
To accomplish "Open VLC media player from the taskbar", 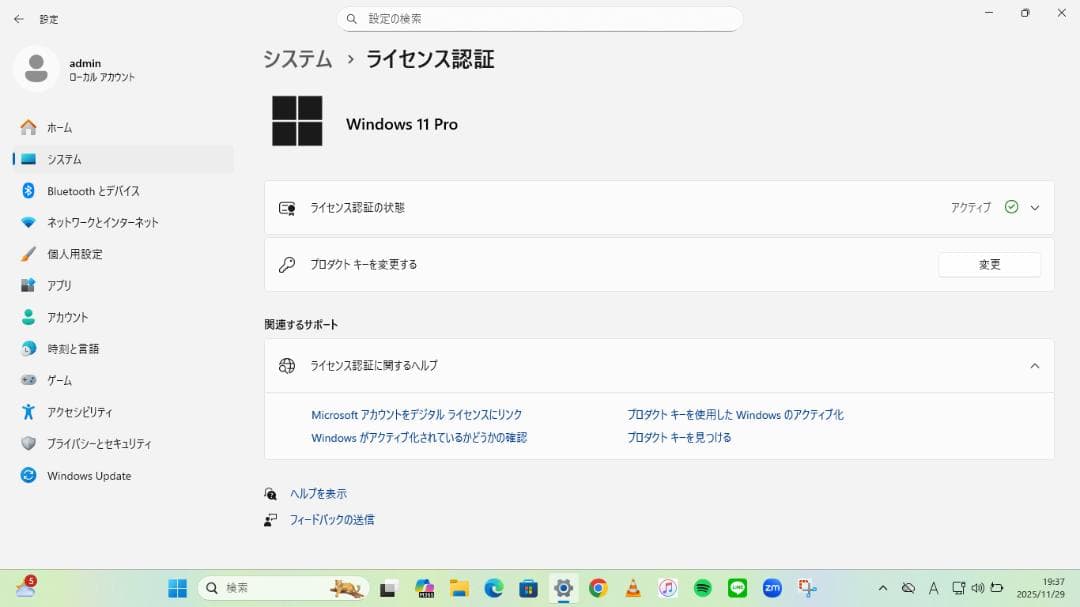I will click(x=633, y=588).
